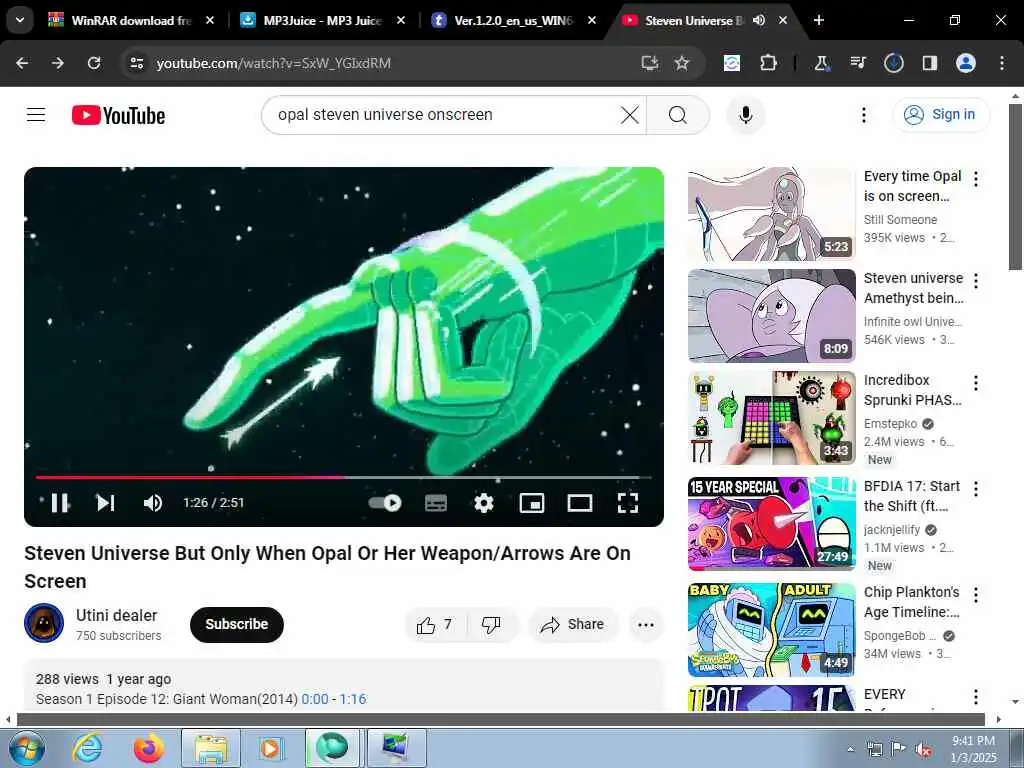The height and width of the screenshot is (768, 1024).
Task: Jump to the 0:00 timestamp link
Action: (x=315, y=699)
